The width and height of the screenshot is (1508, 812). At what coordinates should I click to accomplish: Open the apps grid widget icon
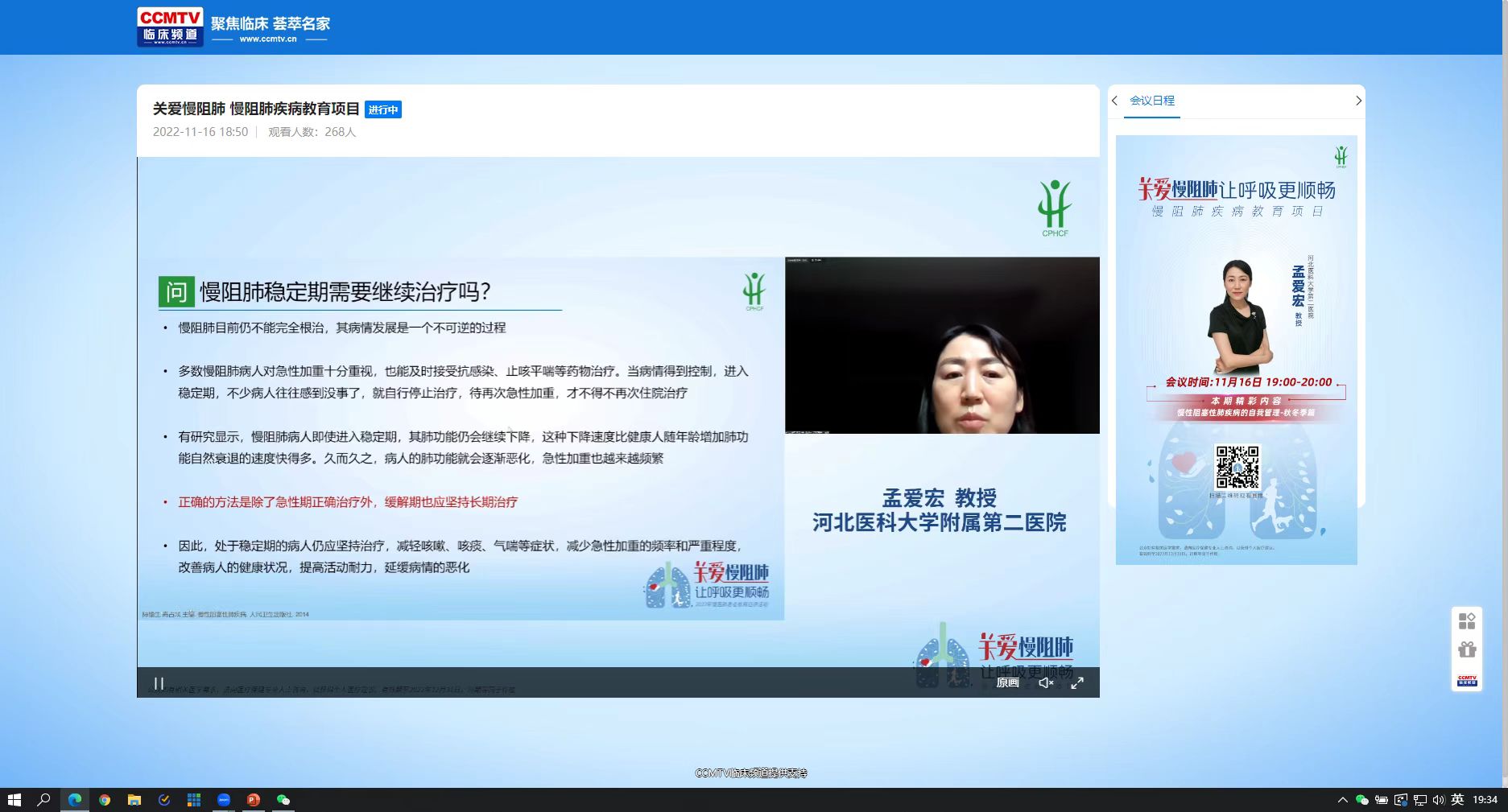[x=1467, y=620]
